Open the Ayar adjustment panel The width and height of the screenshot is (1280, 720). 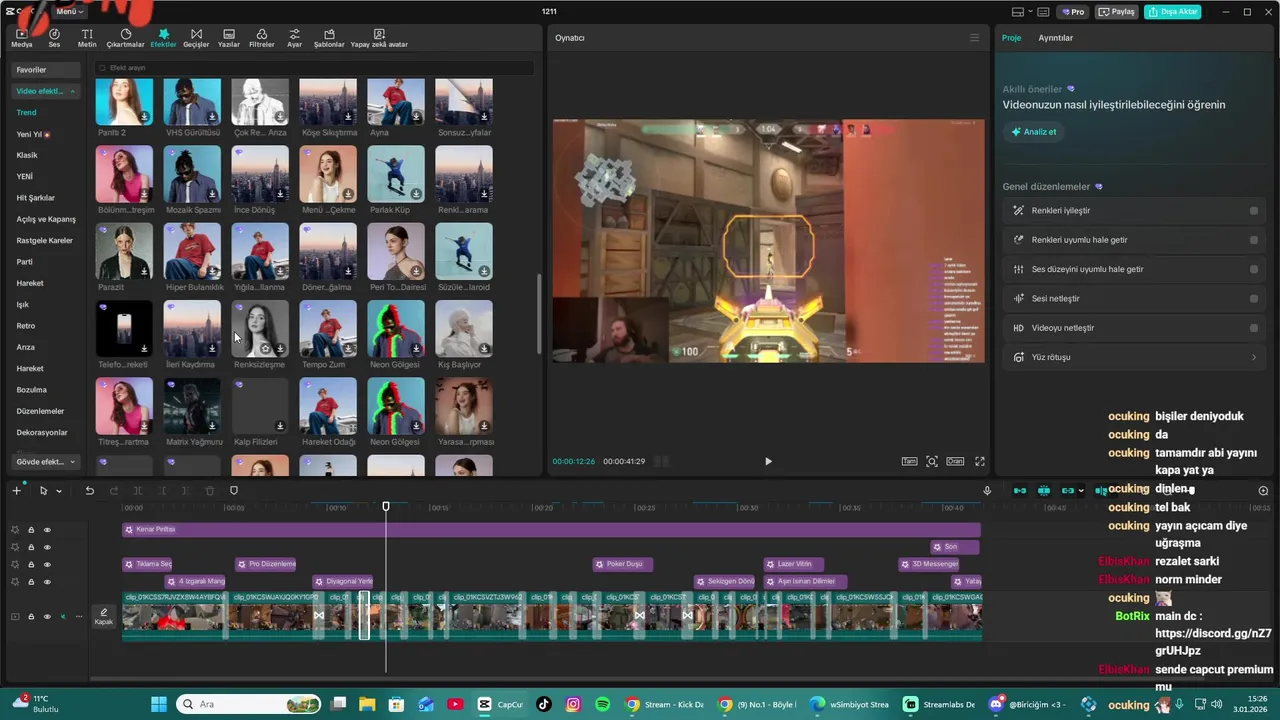tap(294, 38)
